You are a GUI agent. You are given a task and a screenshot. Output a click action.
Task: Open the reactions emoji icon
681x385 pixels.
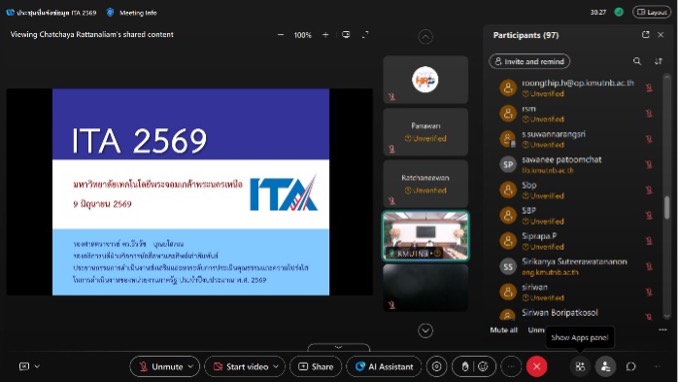point(483,367)
